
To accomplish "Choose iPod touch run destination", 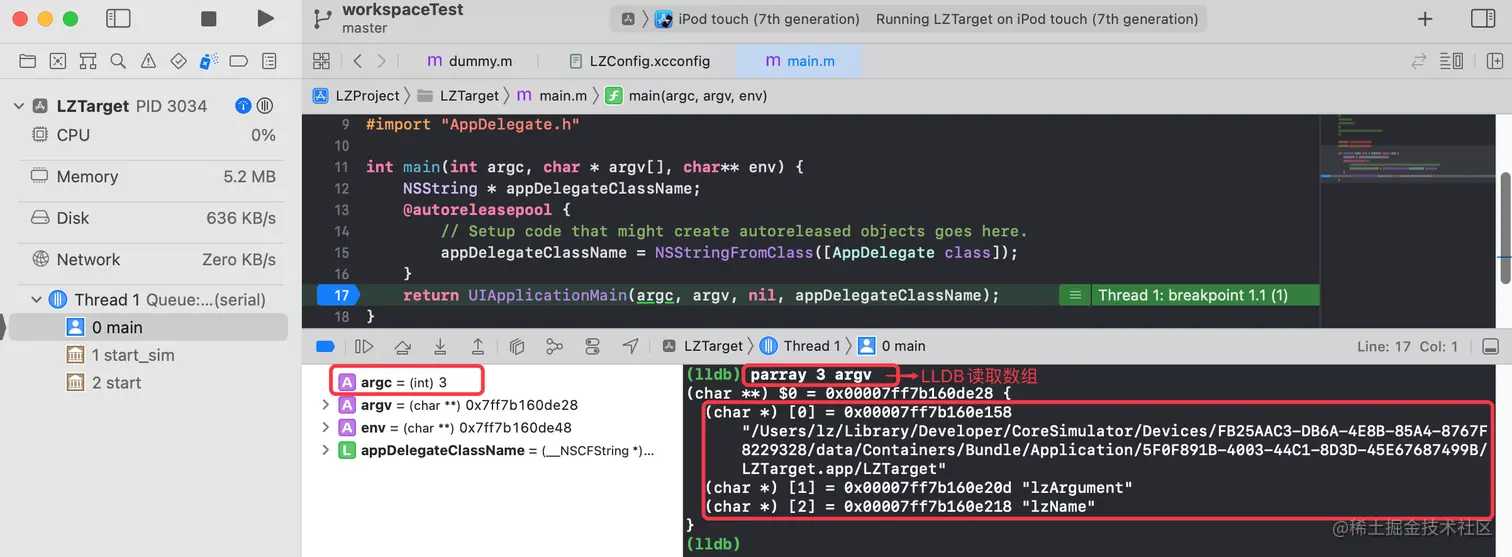I will tap(758, 19).
